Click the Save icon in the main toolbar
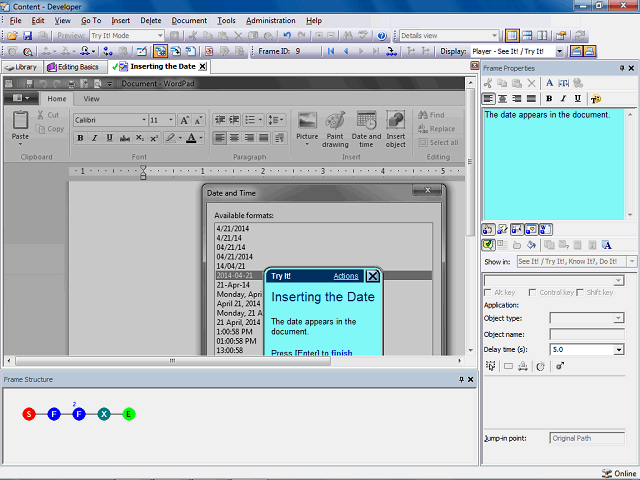The width and height of the screenshot is (640, 480). point(27,36)
